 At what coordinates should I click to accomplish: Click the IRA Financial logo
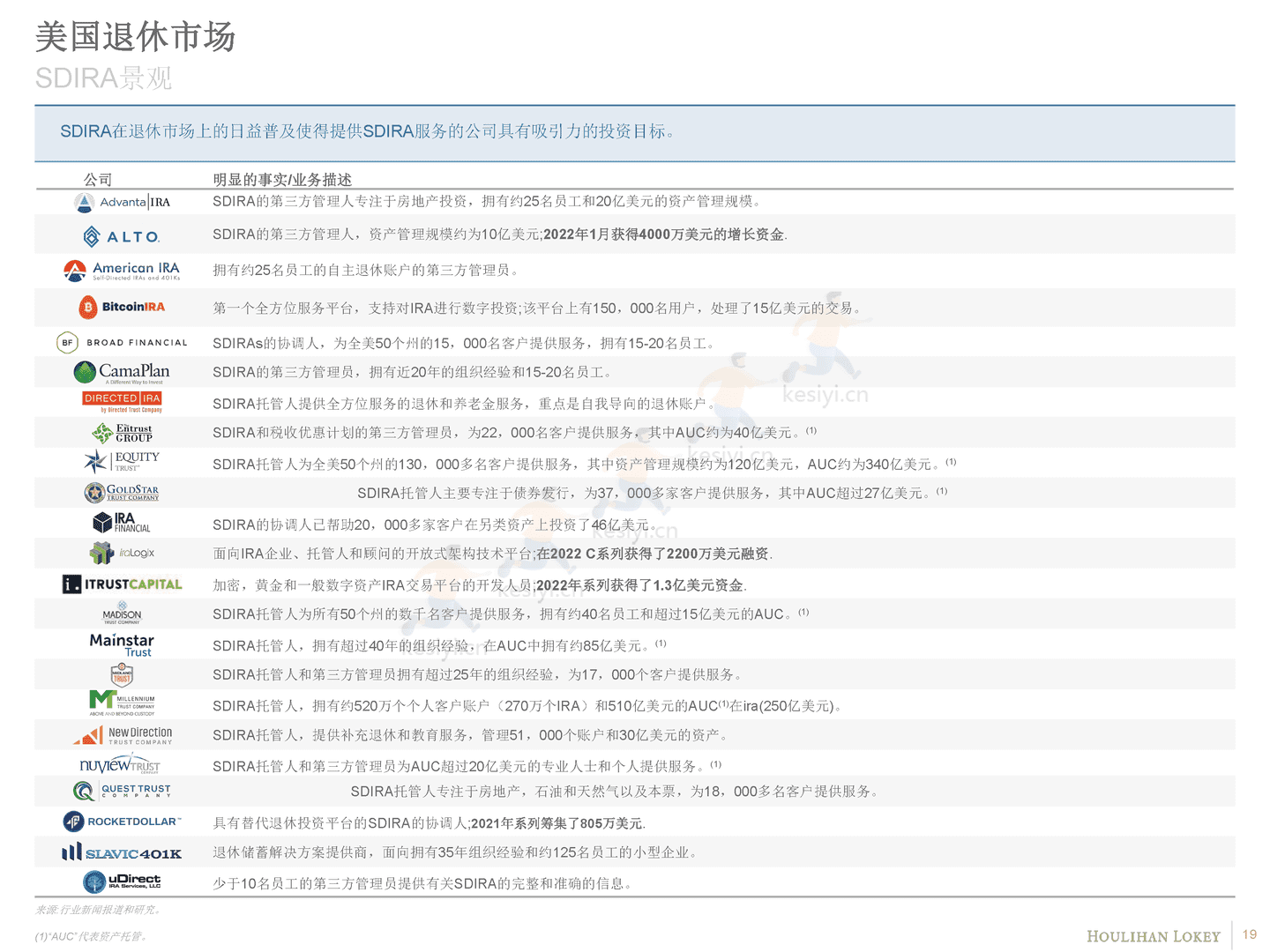[x=122, y=523]
